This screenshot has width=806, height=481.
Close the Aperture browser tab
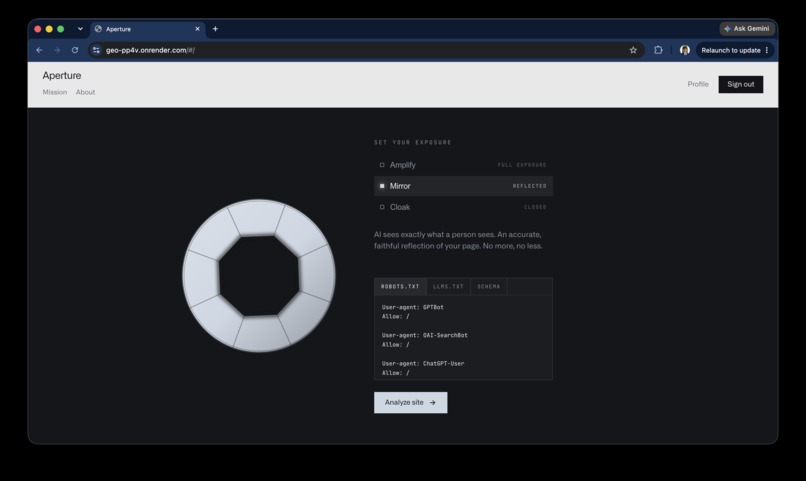click(197, 29)
